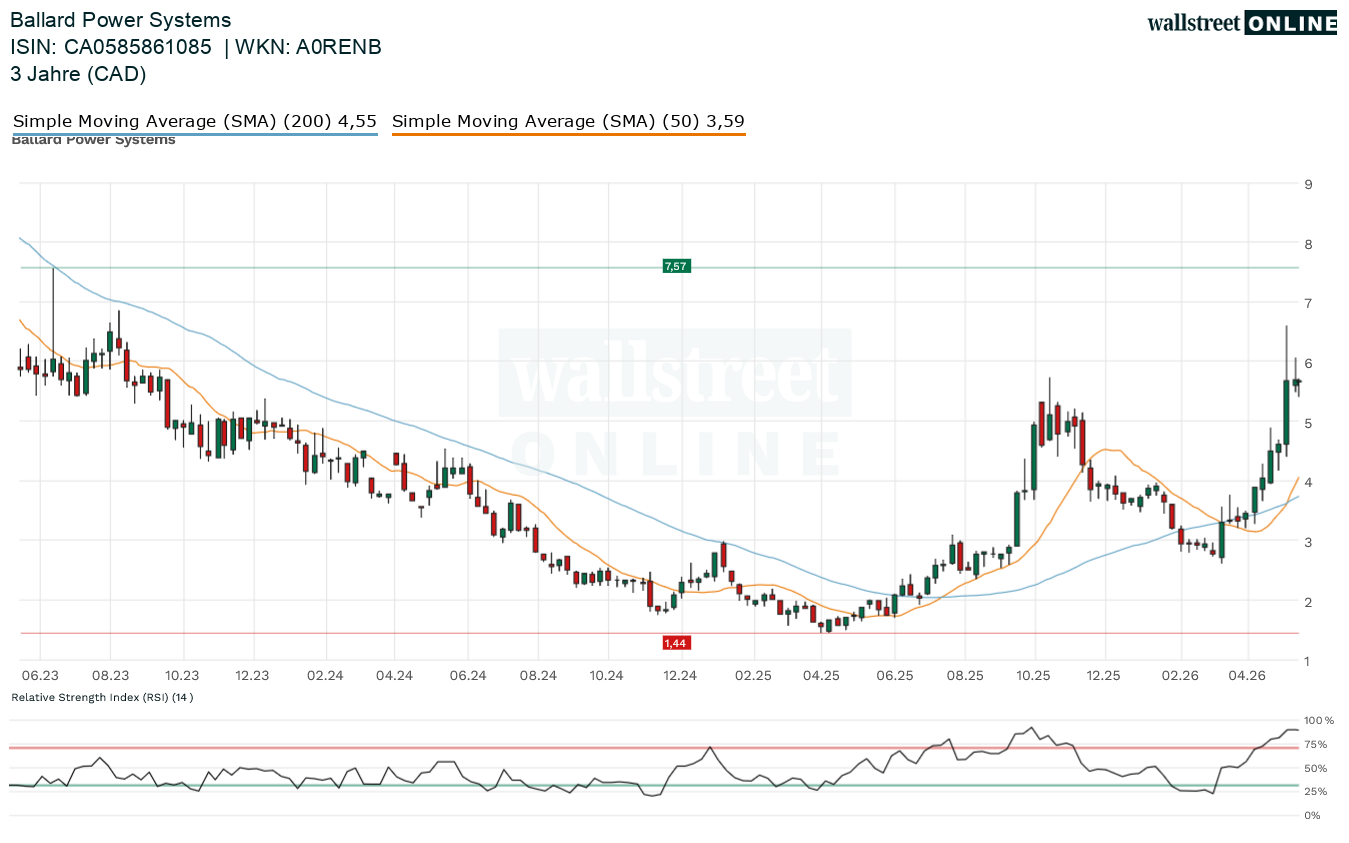The height and width of the screenshot is (843, 1349).
Task: Click the RSI 0% axis label
Action: [x=1312, y=816]
